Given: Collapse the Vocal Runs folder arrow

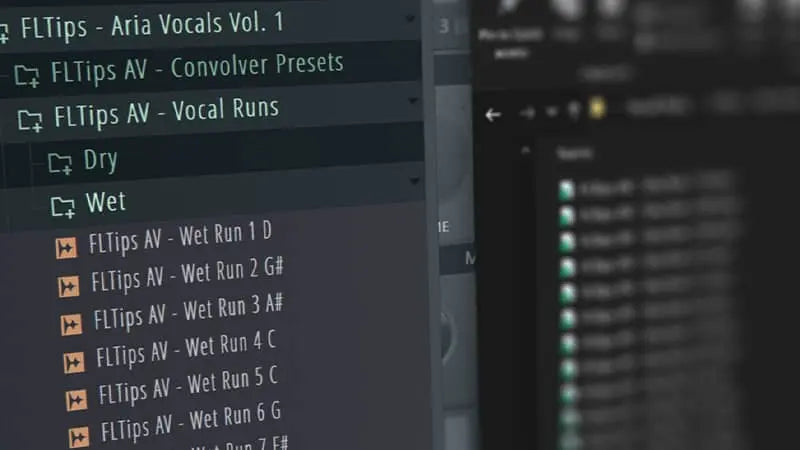Looking at the screenshot, I should (413, 101).
